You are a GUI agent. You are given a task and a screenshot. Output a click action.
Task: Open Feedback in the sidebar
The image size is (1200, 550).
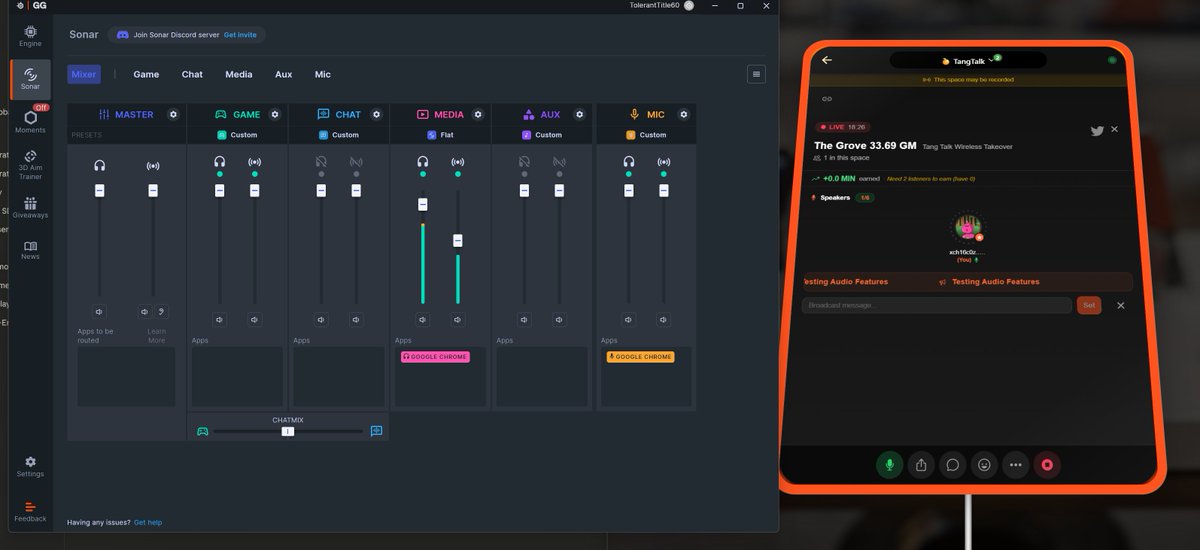30,511
